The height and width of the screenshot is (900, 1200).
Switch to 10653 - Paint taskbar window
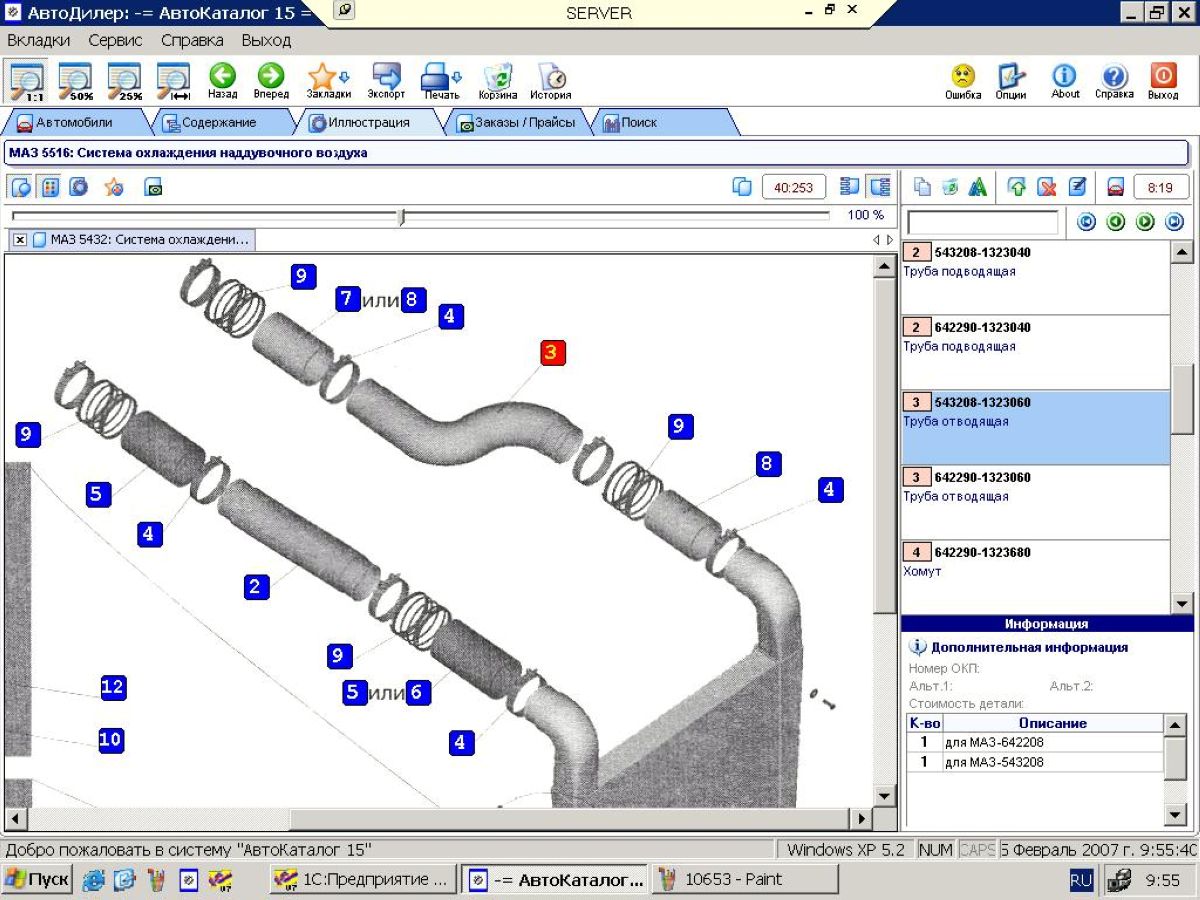click(x=745, y=880)
